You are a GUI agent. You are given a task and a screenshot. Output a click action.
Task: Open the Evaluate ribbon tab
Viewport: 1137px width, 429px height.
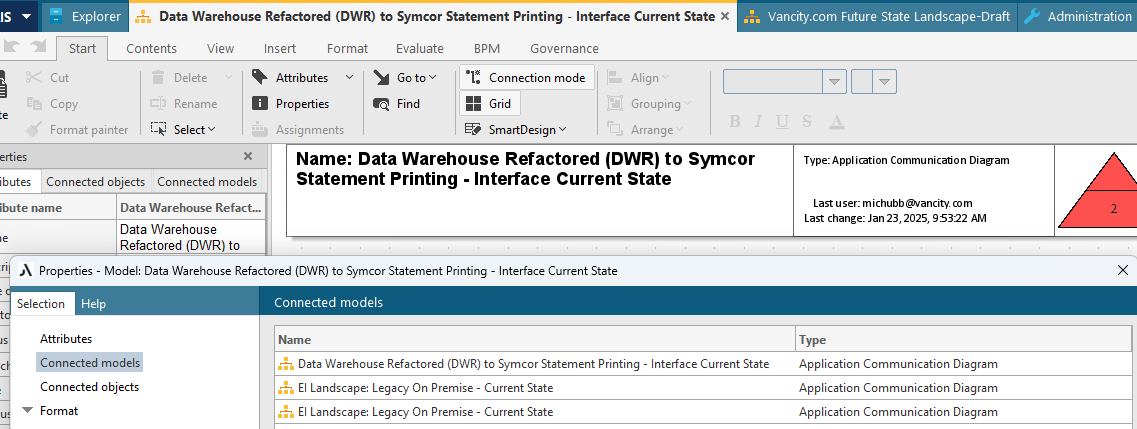click(420, 49)
